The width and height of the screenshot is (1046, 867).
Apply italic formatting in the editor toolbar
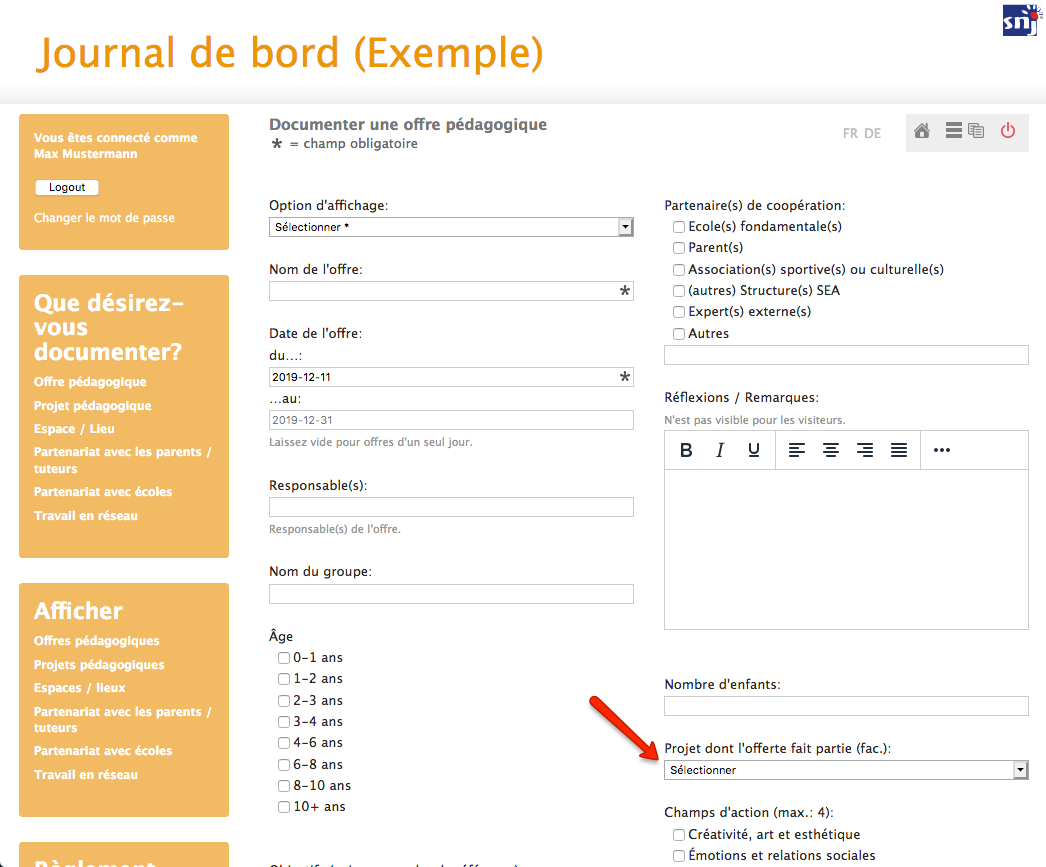pyautogui.click(x=719, y=451)
